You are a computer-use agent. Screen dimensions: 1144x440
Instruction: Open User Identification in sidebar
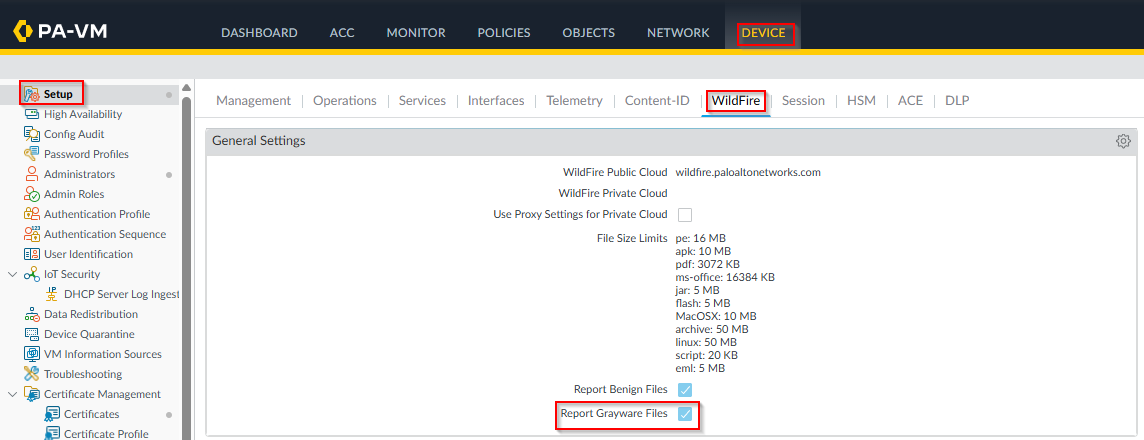(x=88, y=254)
